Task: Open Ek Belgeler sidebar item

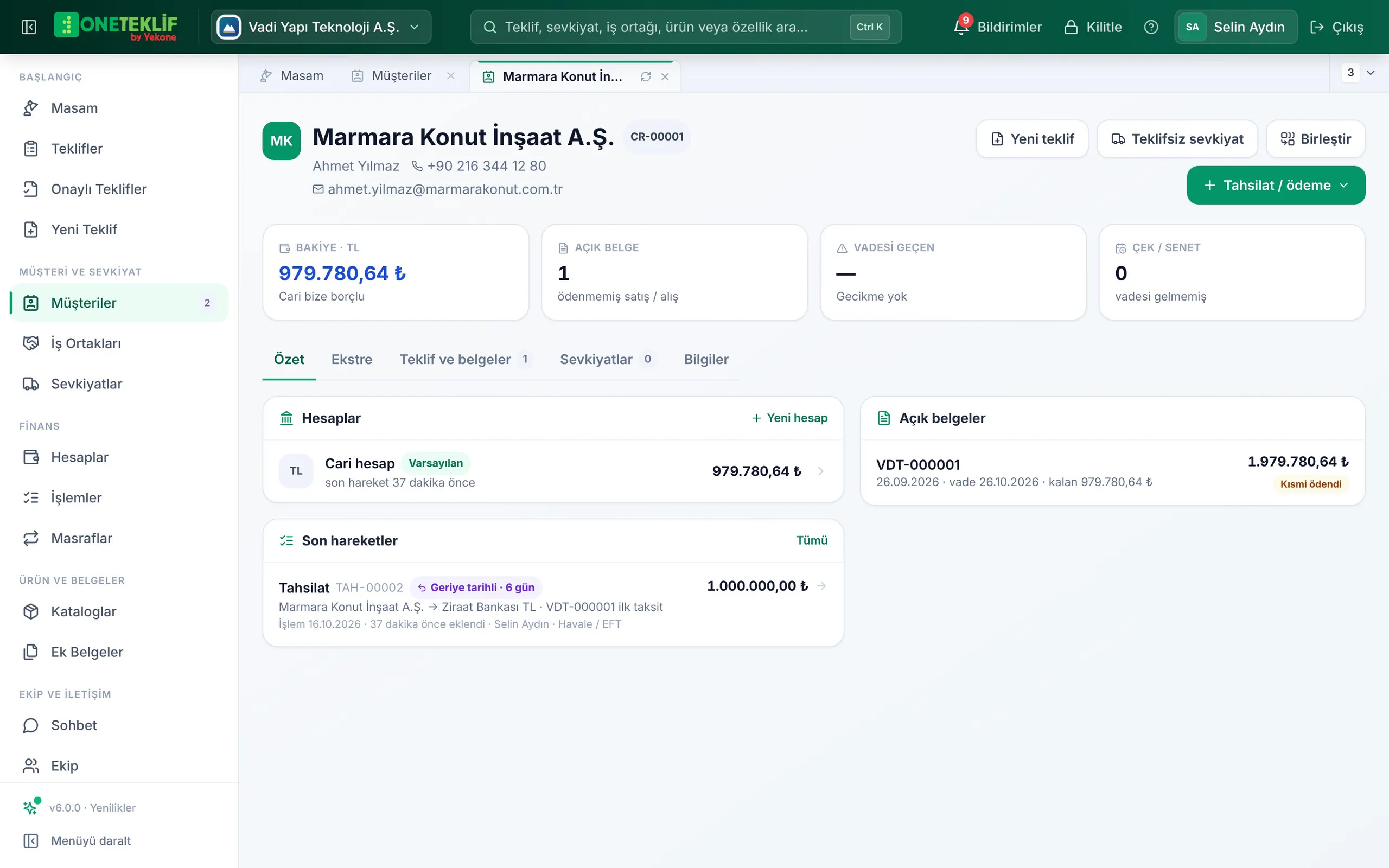Action: pos(119,652)
